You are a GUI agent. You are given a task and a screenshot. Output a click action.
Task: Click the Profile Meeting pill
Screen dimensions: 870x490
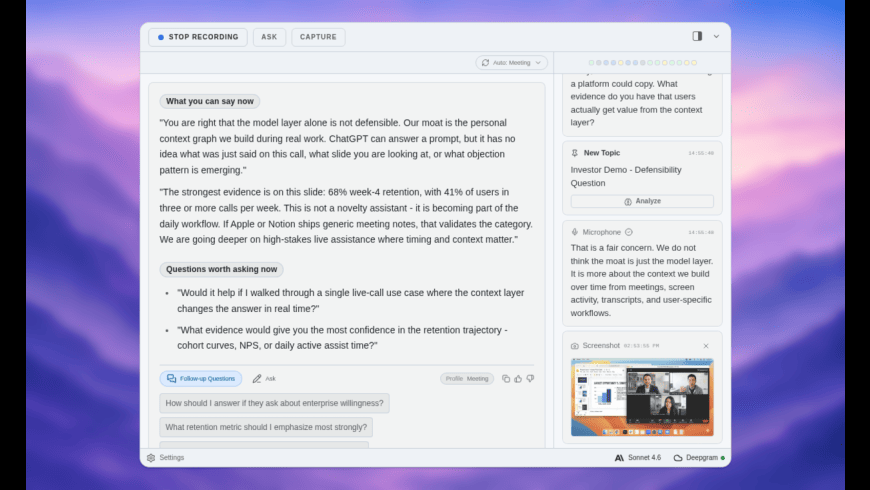coord(467,378)
